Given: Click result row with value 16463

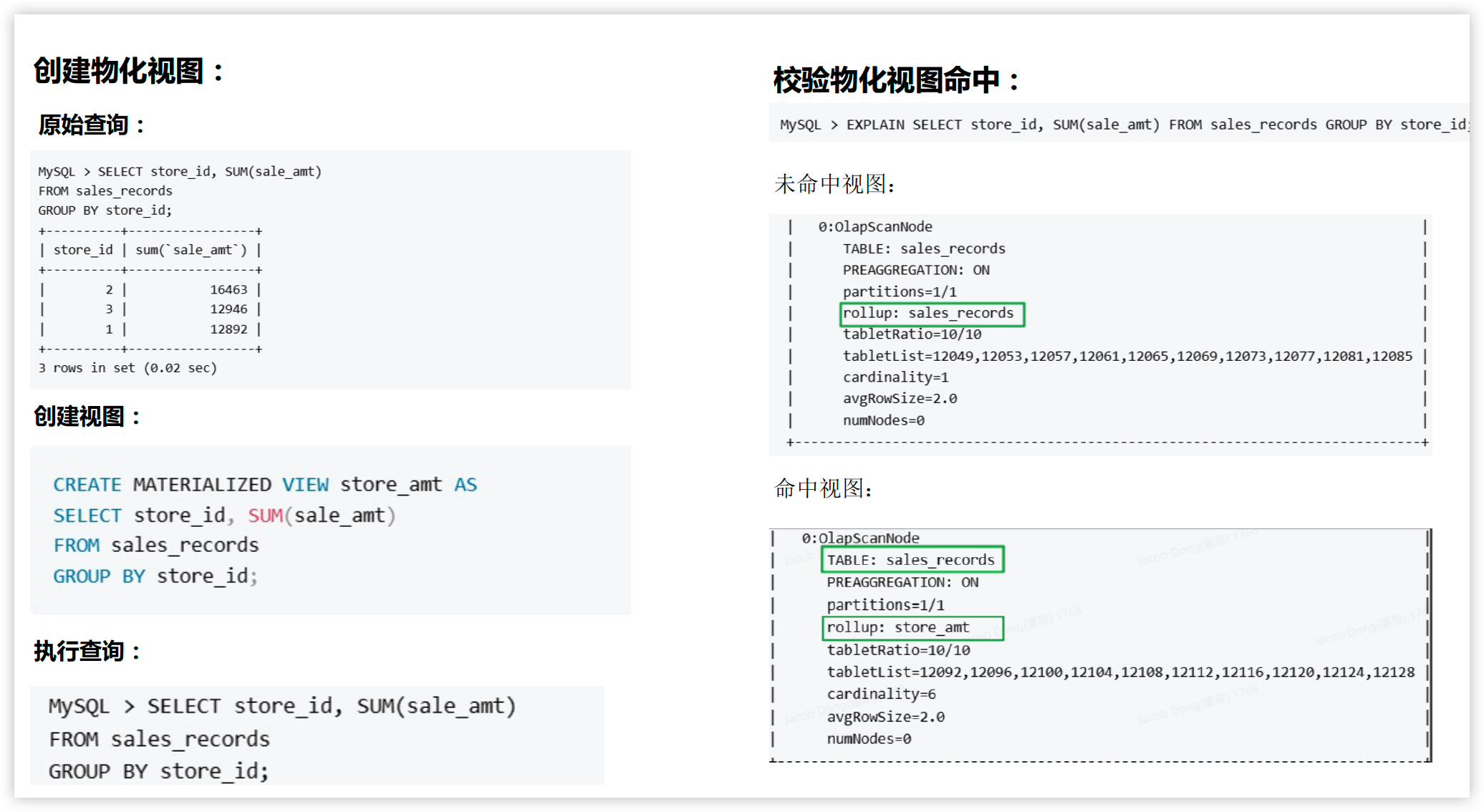Looking at the screenshot, I should click(x=150, y=289).
